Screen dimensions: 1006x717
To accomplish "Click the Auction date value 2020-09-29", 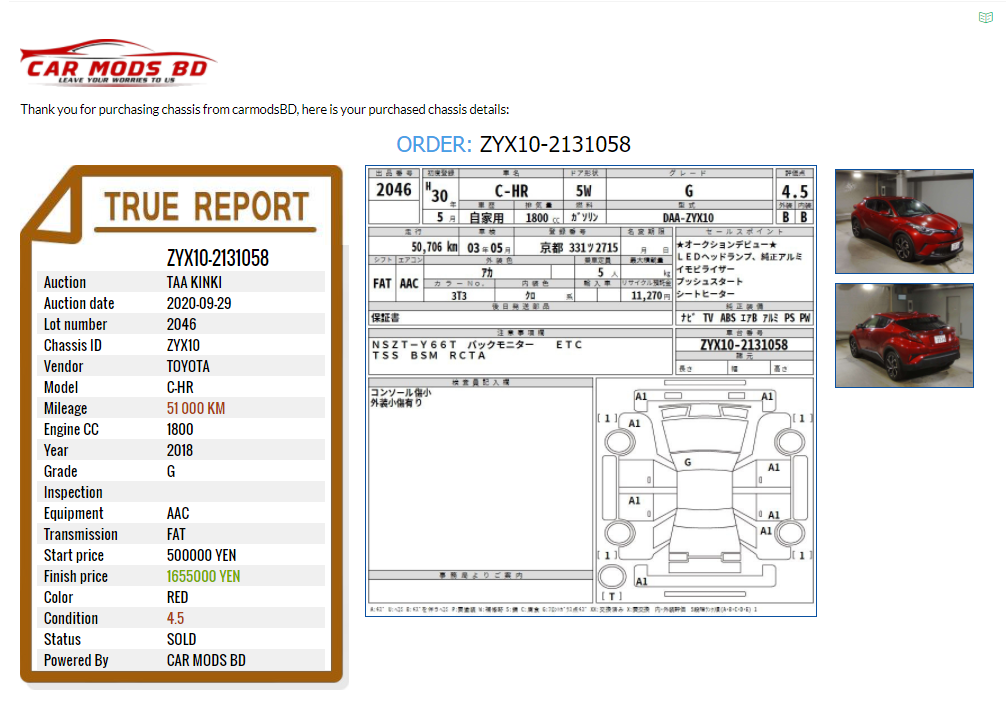I will (x=198, y=303).
